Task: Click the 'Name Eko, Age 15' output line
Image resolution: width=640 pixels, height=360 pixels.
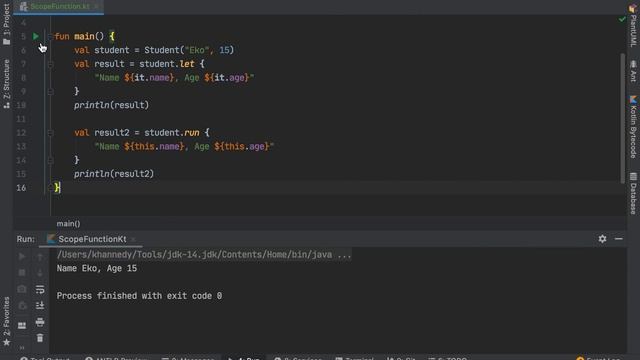Action: click(x=97, y=269)
